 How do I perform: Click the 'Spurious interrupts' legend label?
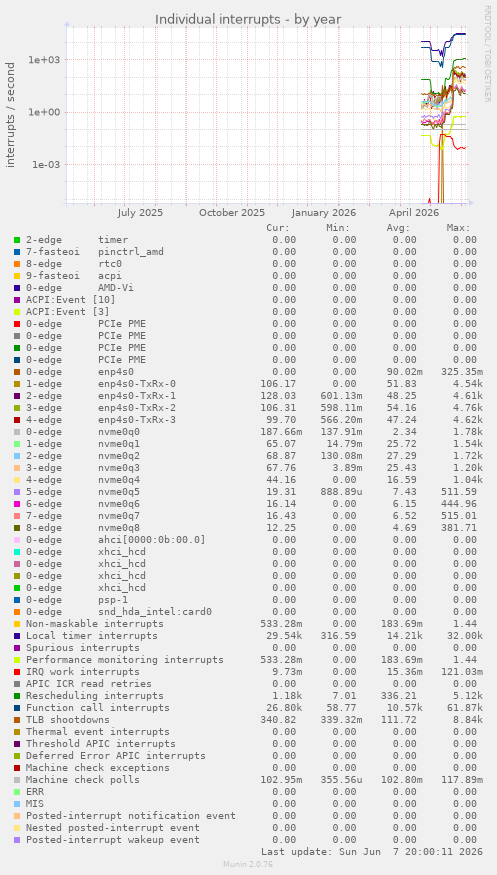[83, 648]
